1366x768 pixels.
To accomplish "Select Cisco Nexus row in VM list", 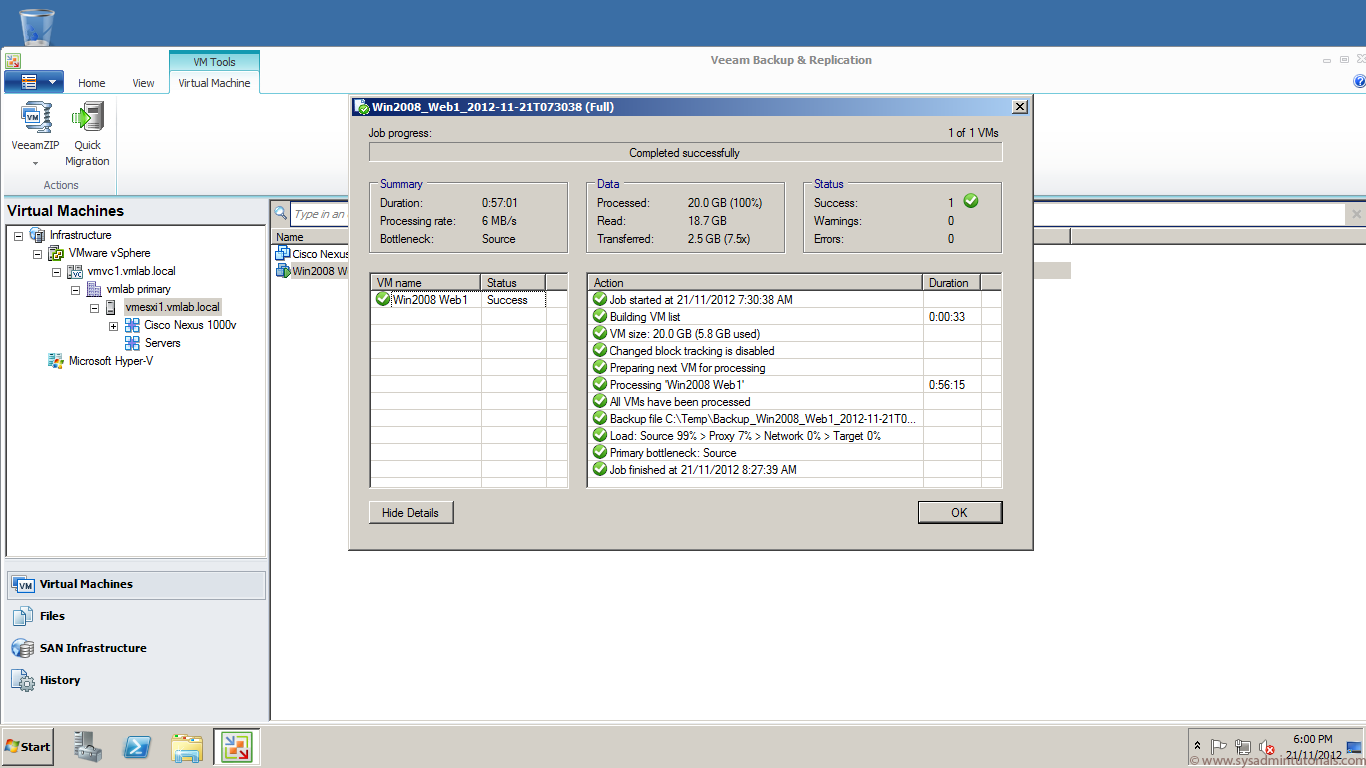I will click(x=312, y=254).
